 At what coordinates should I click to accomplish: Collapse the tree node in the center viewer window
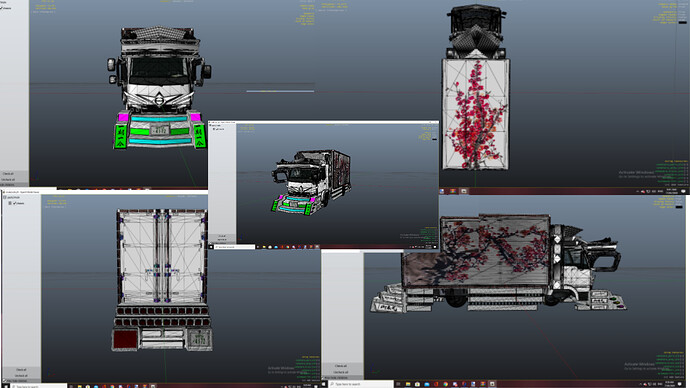pos(210,125)
